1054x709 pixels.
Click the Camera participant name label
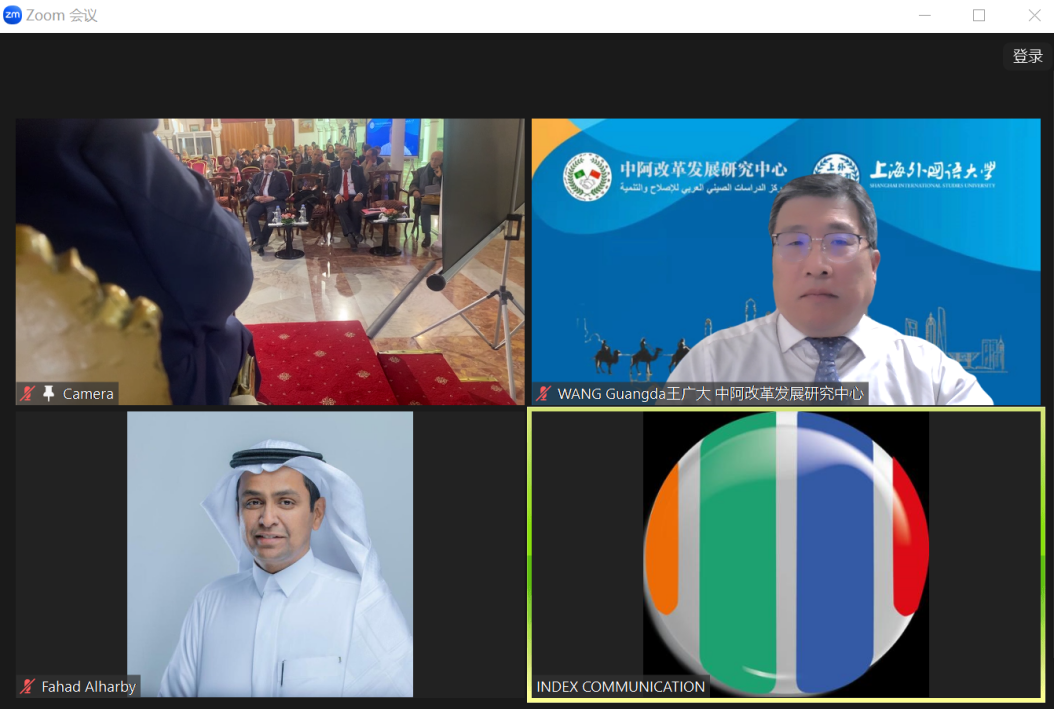point(88,394)
